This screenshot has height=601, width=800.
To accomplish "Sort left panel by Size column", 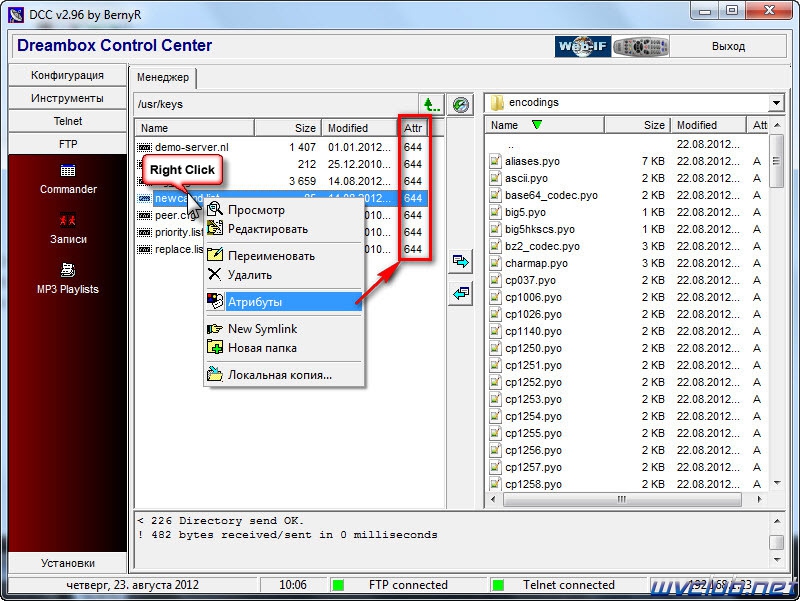I will [287, 128].
